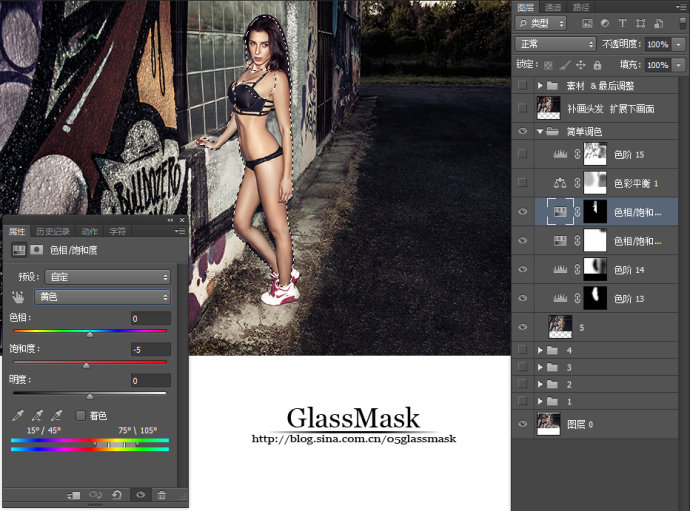Click the 色相 hue value field
The width and height of the screenshot is (690, 511).
pyautogui.click(x=151, y=318)
